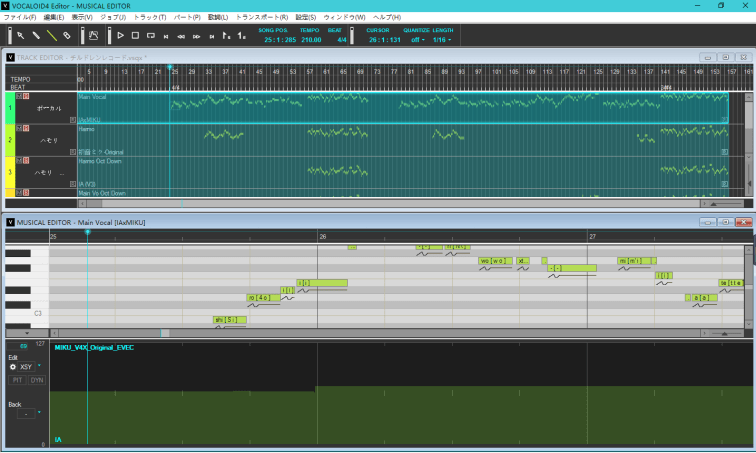
Task: Solo track 2 ハモリ with red S
Action: click(25, 128)
